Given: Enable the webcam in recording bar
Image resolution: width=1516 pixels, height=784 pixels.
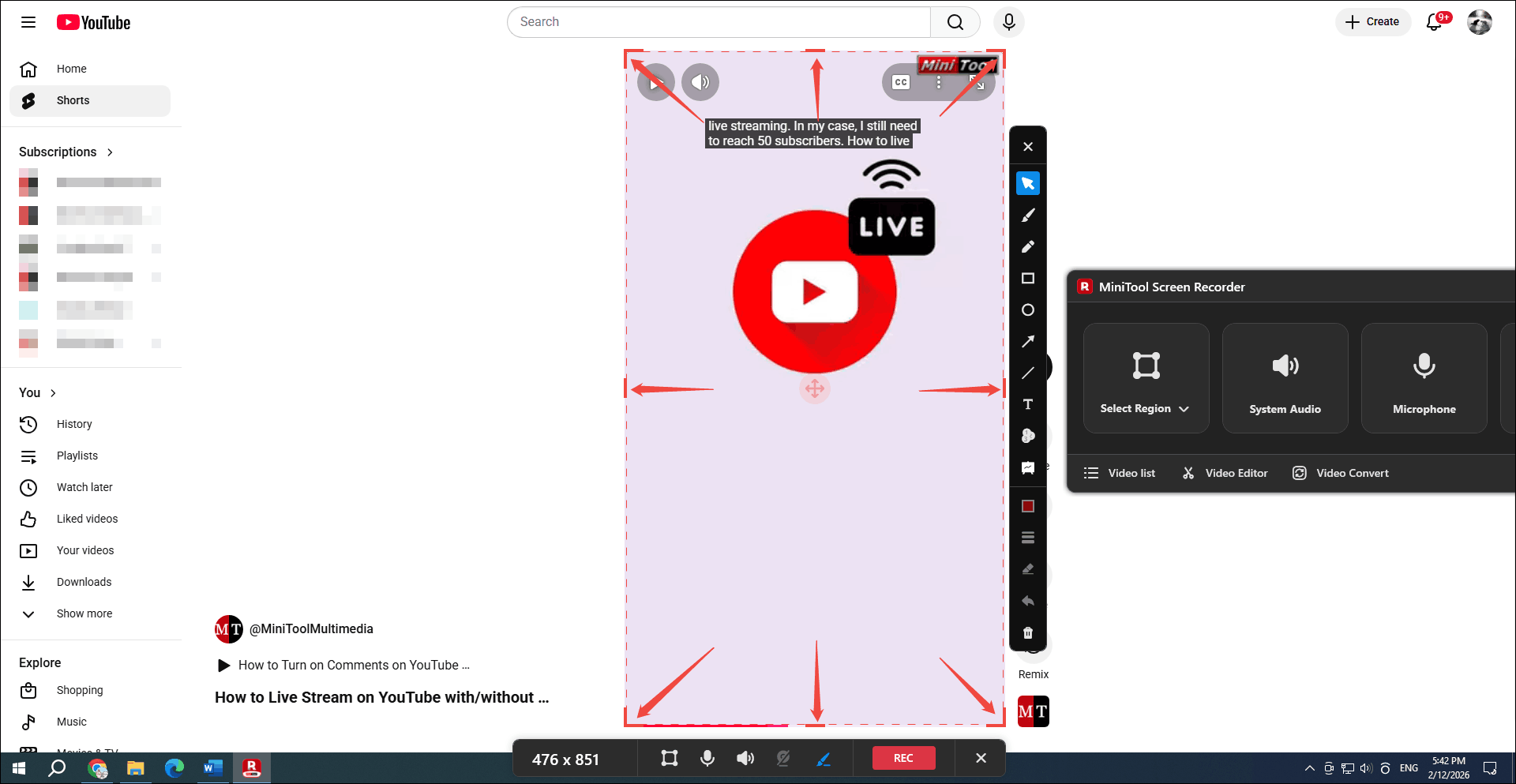Looking at the screenshot, I should 782,758.
